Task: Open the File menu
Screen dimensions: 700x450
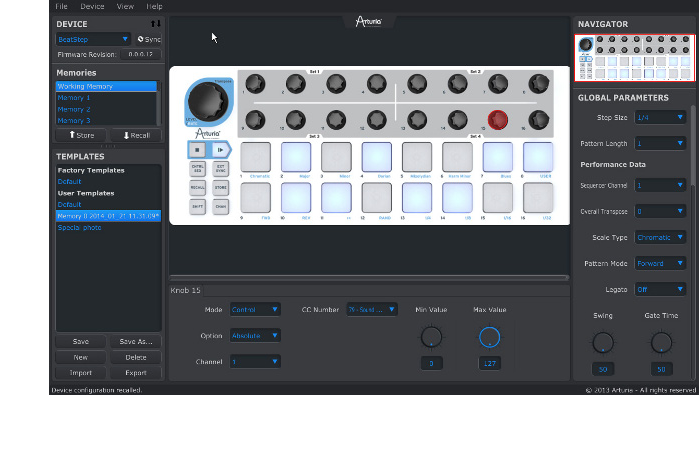Action: click(x=62, y=6)
